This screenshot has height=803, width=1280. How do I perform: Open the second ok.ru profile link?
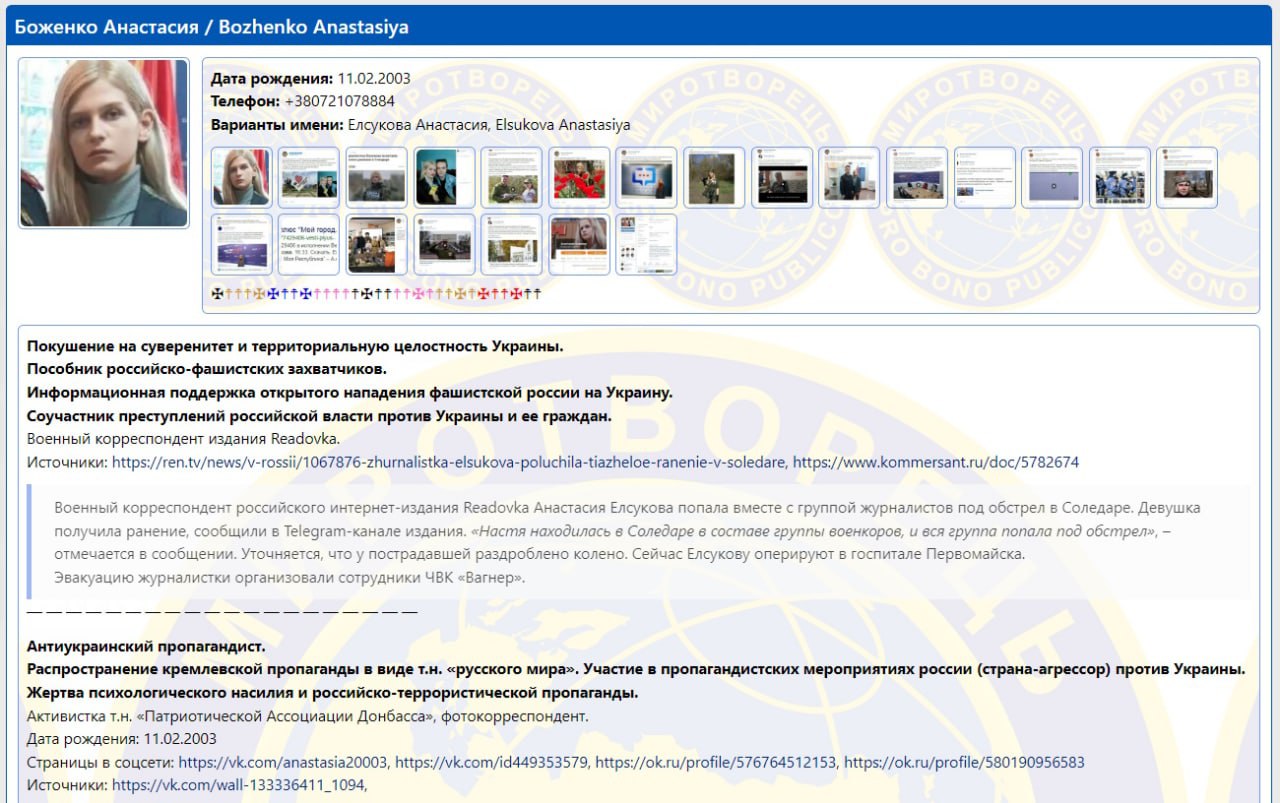click(x=964, y=762)
